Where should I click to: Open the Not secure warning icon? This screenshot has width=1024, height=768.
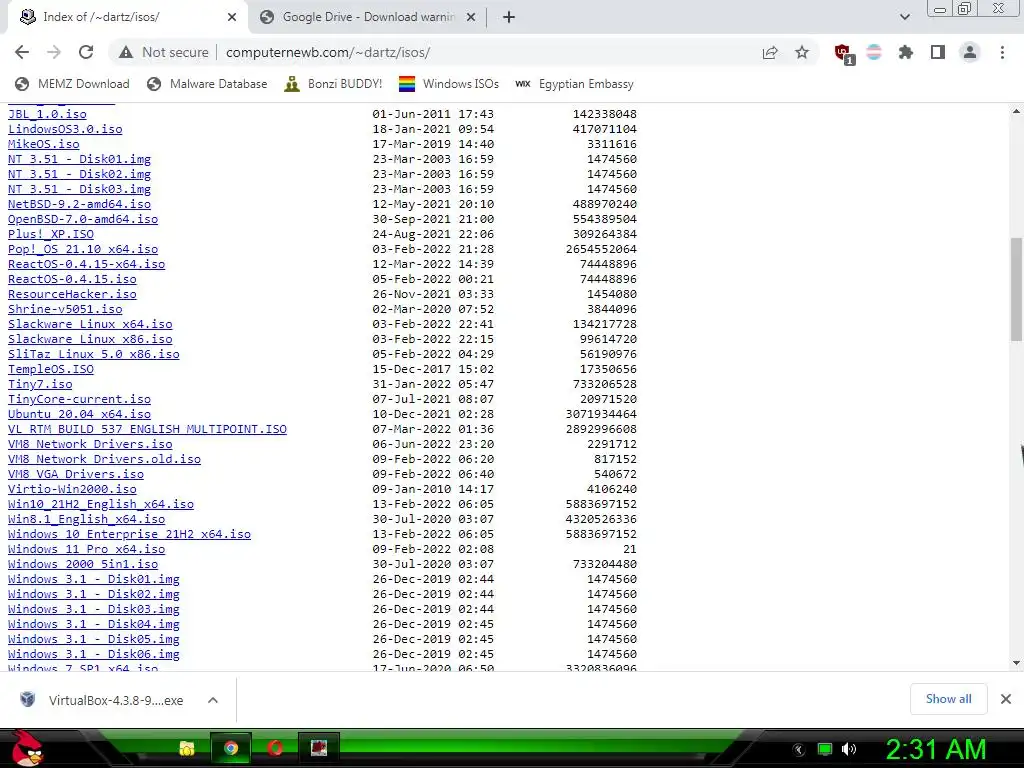point(126,52)
